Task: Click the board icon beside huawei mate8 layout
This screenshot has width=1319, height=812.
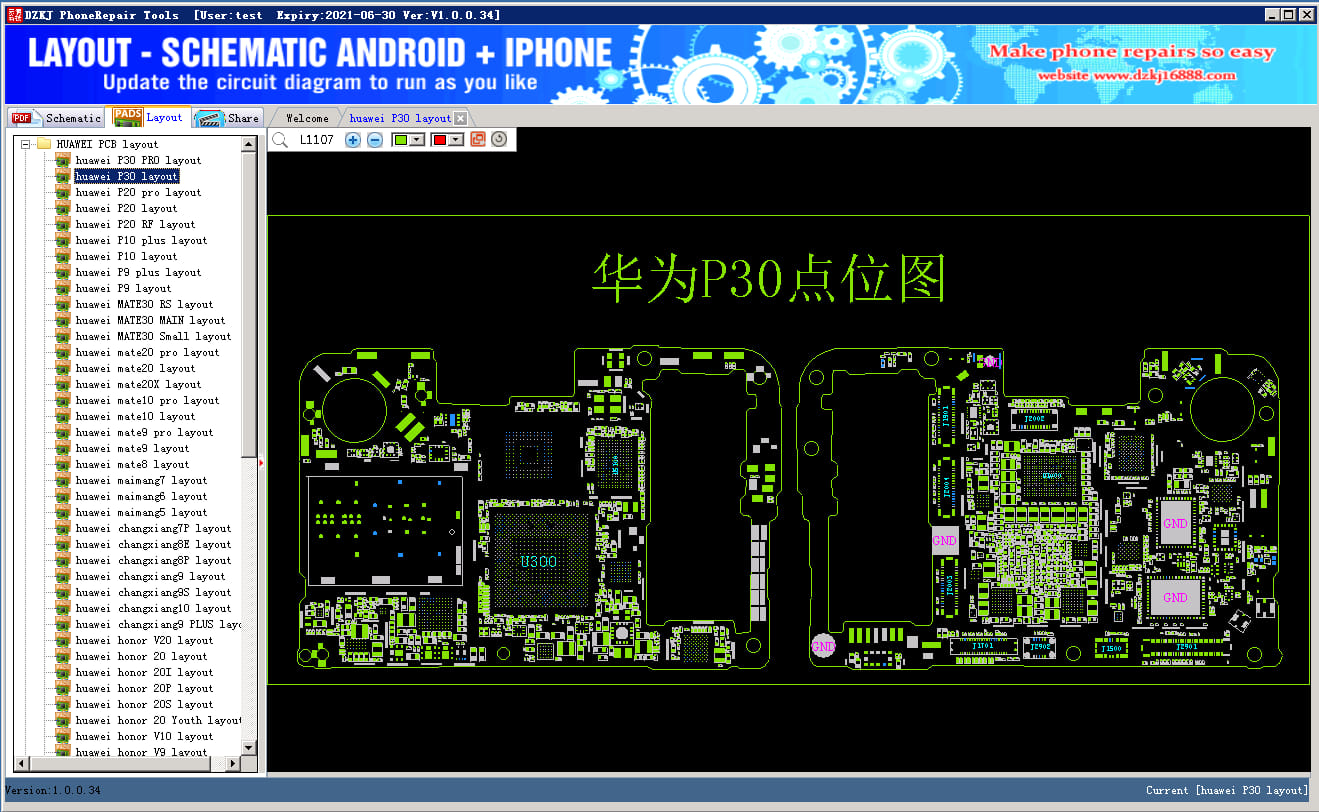Action: tap(63, 464)
